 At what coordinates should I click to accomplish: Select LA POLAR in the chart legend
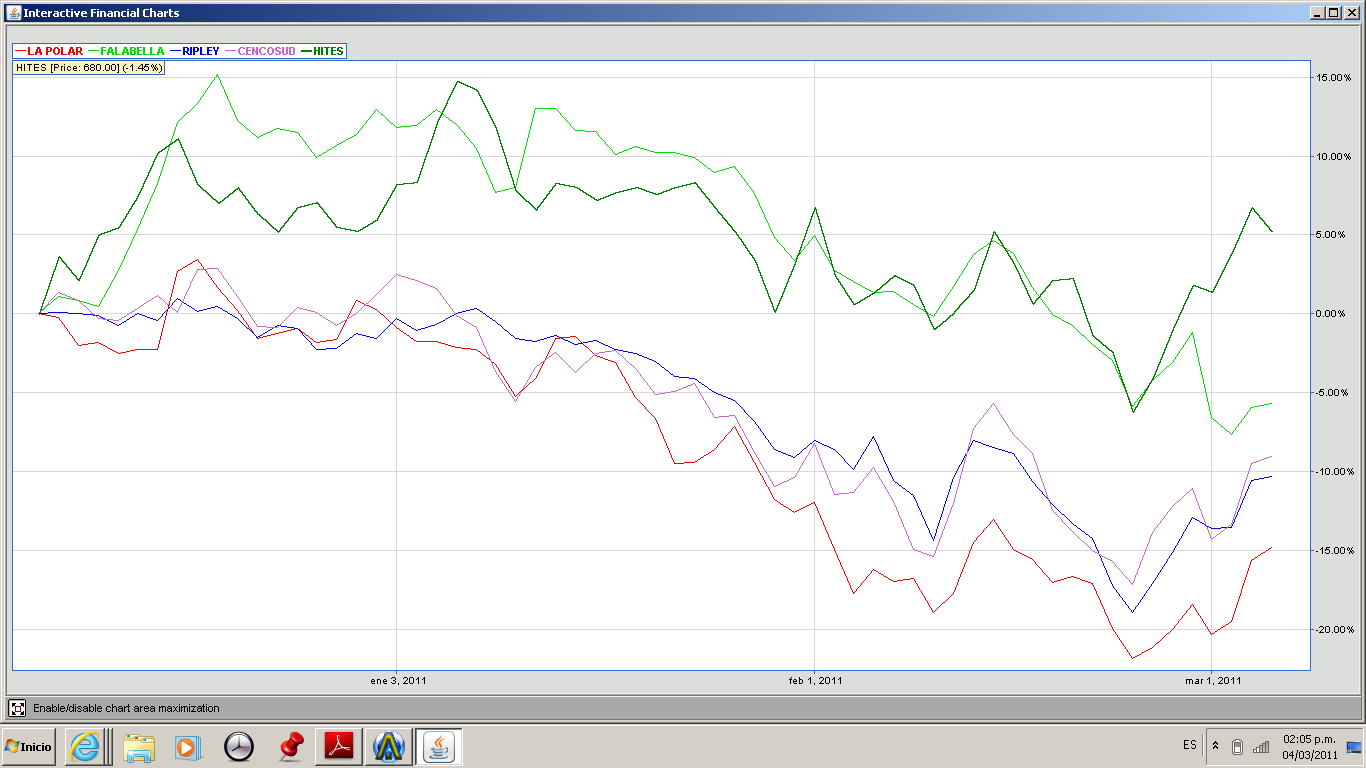point(49,51)
